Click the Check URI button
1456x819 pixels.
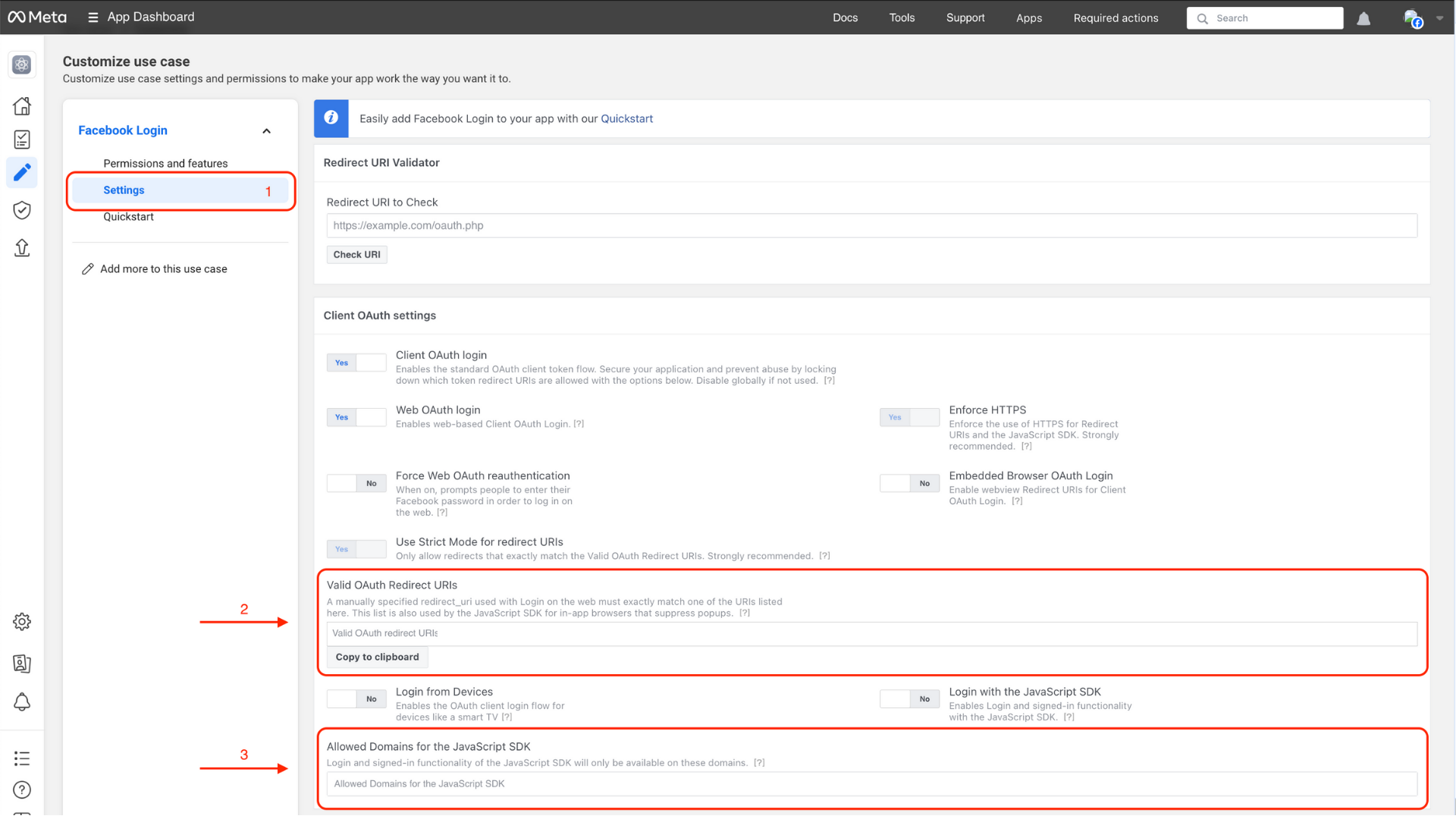pos(356,255)
